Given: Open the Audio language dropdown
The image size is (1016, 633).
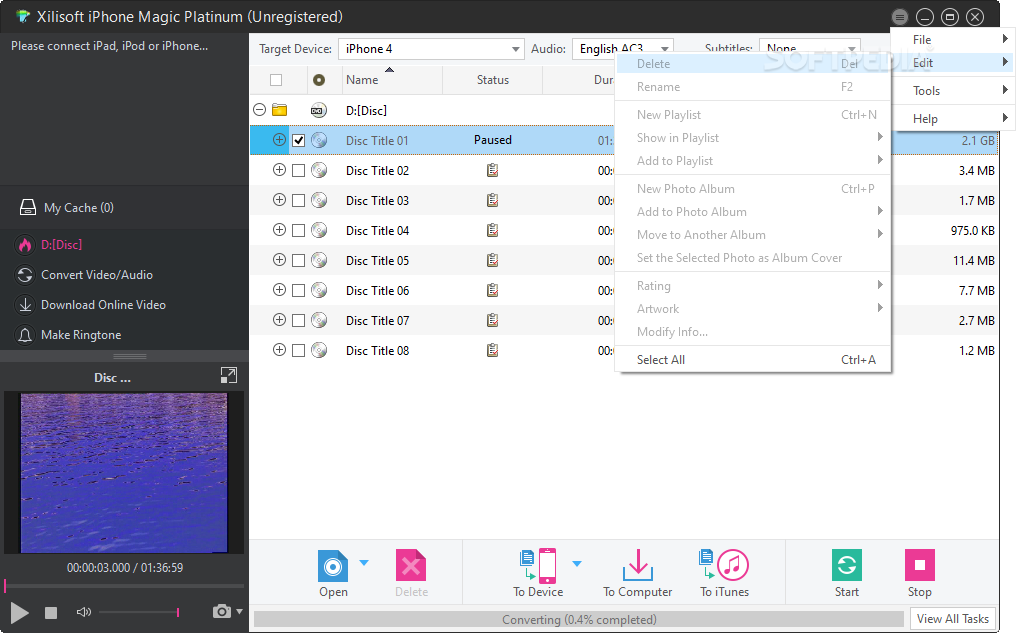Looking at the screenshot, I should tap(622, 49).
